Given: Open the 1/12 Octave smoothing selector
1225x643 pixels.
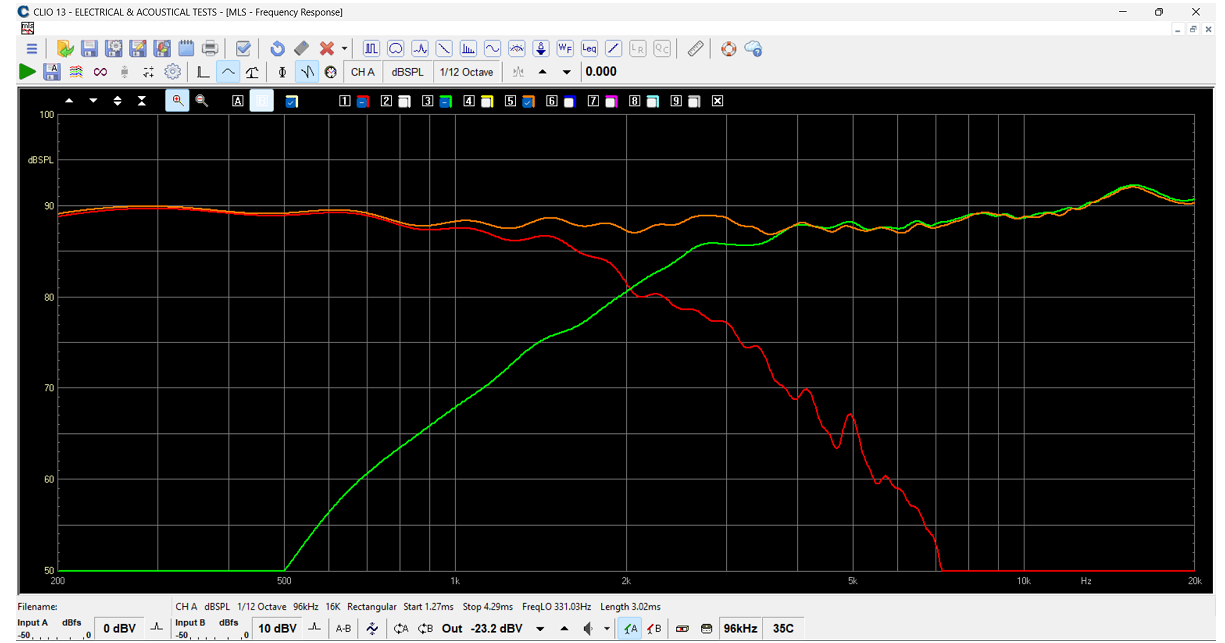Looking at the screenshot, I should [x=466, y=72].
